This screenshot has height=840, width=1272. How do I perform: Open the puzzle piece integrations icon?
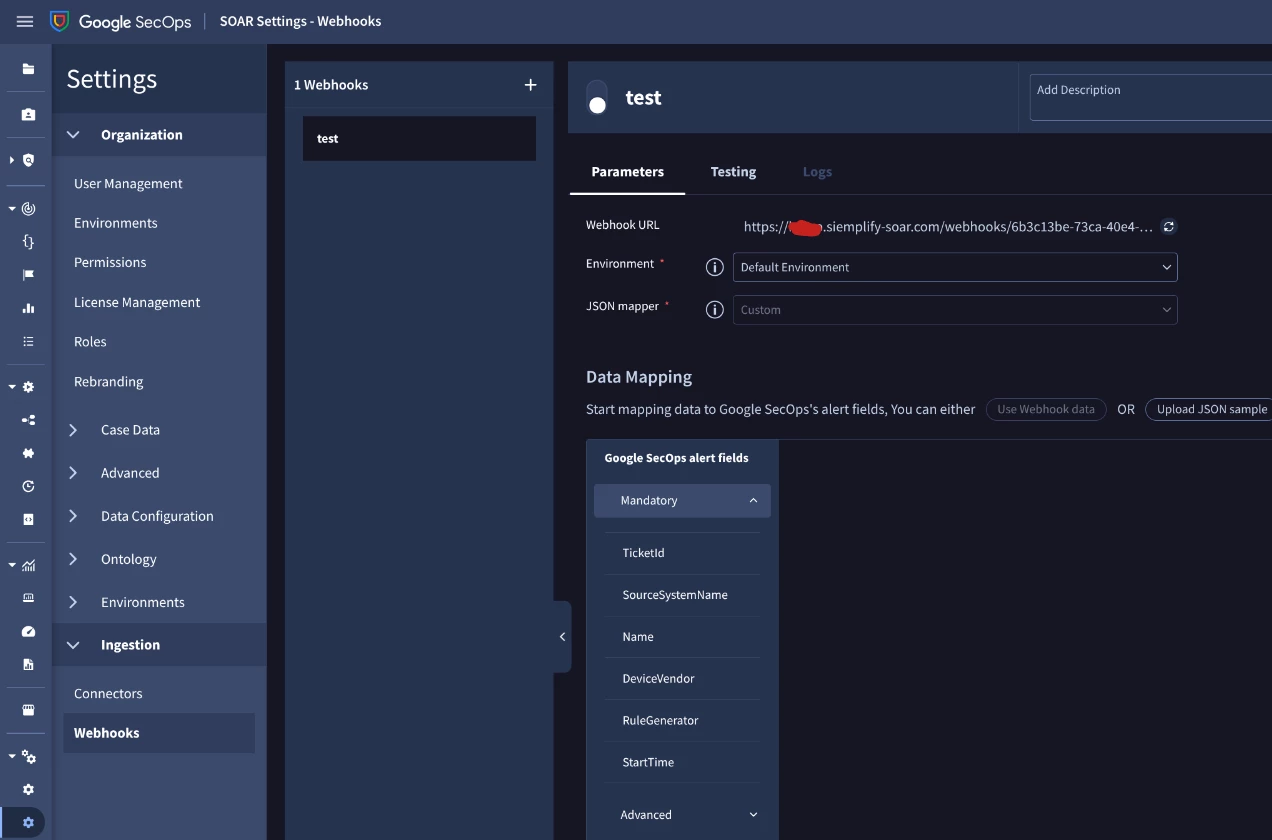[x=28, y=453]
